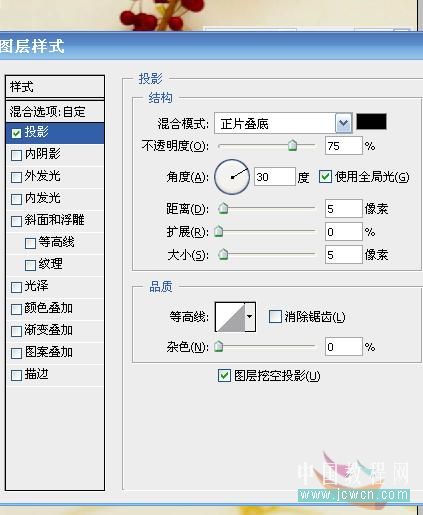This screenshot has height=515, width=423.
Task: Click the 不透明度 opacity slider handle
Action: pyautogui.click(x=292, y=146)
